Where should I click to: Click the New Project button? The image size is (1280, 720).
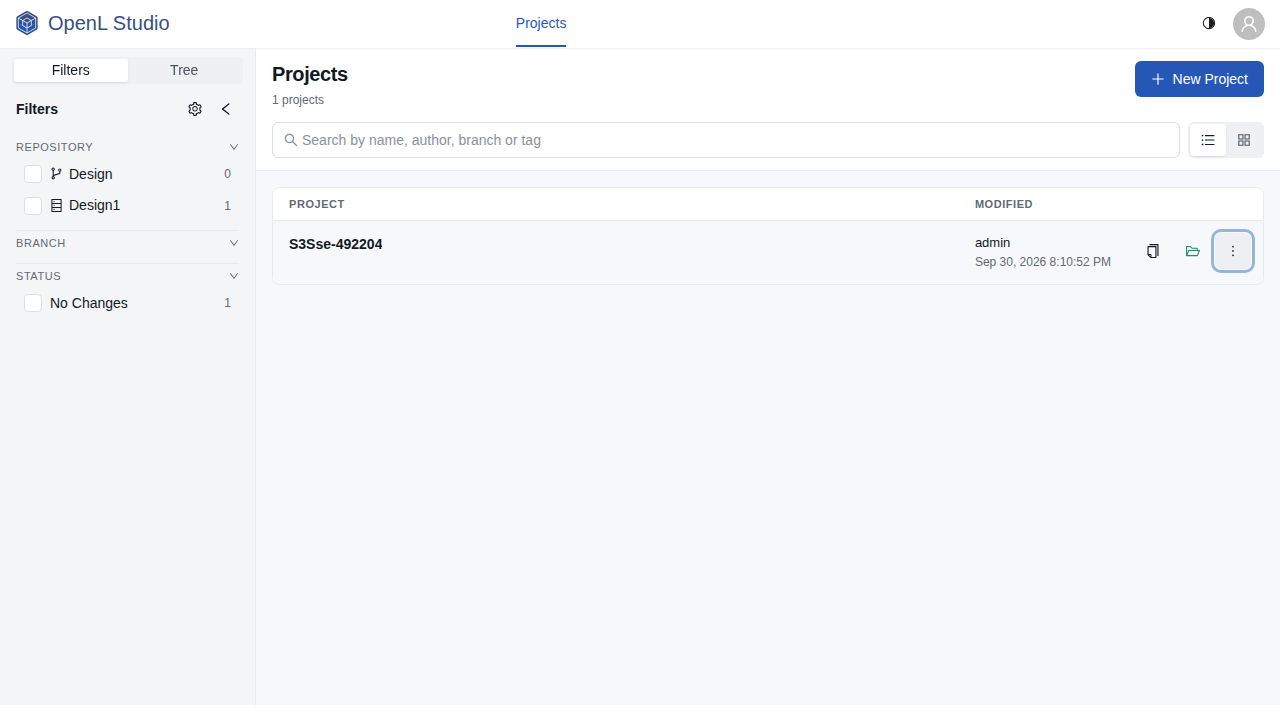(1199, 79)
